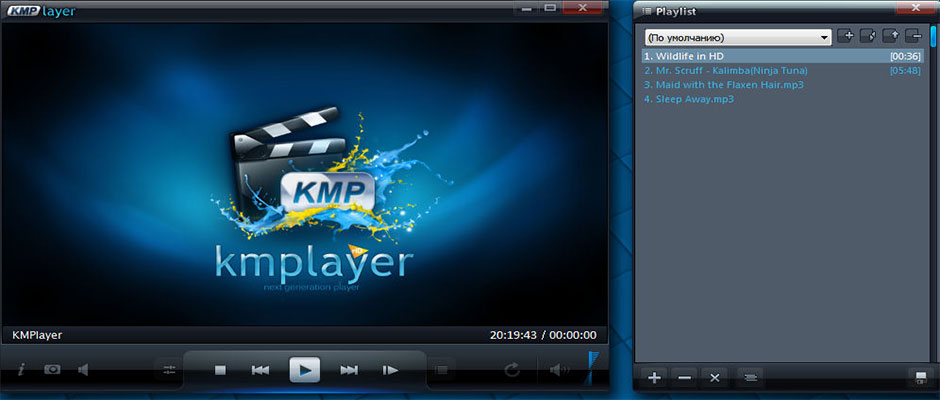The image size is (940, 400).
Task: Click the [00:36] duration of Wildlife
Action: point(905,56)
